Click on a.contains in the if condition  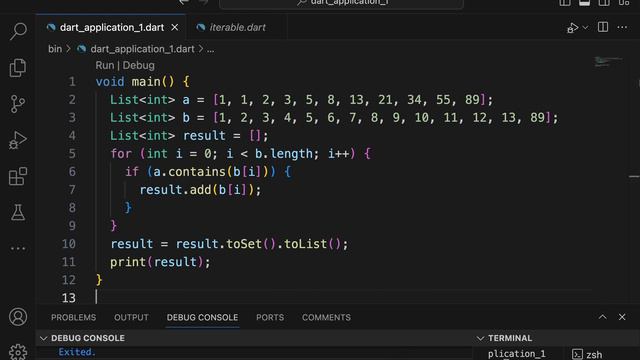189,172
